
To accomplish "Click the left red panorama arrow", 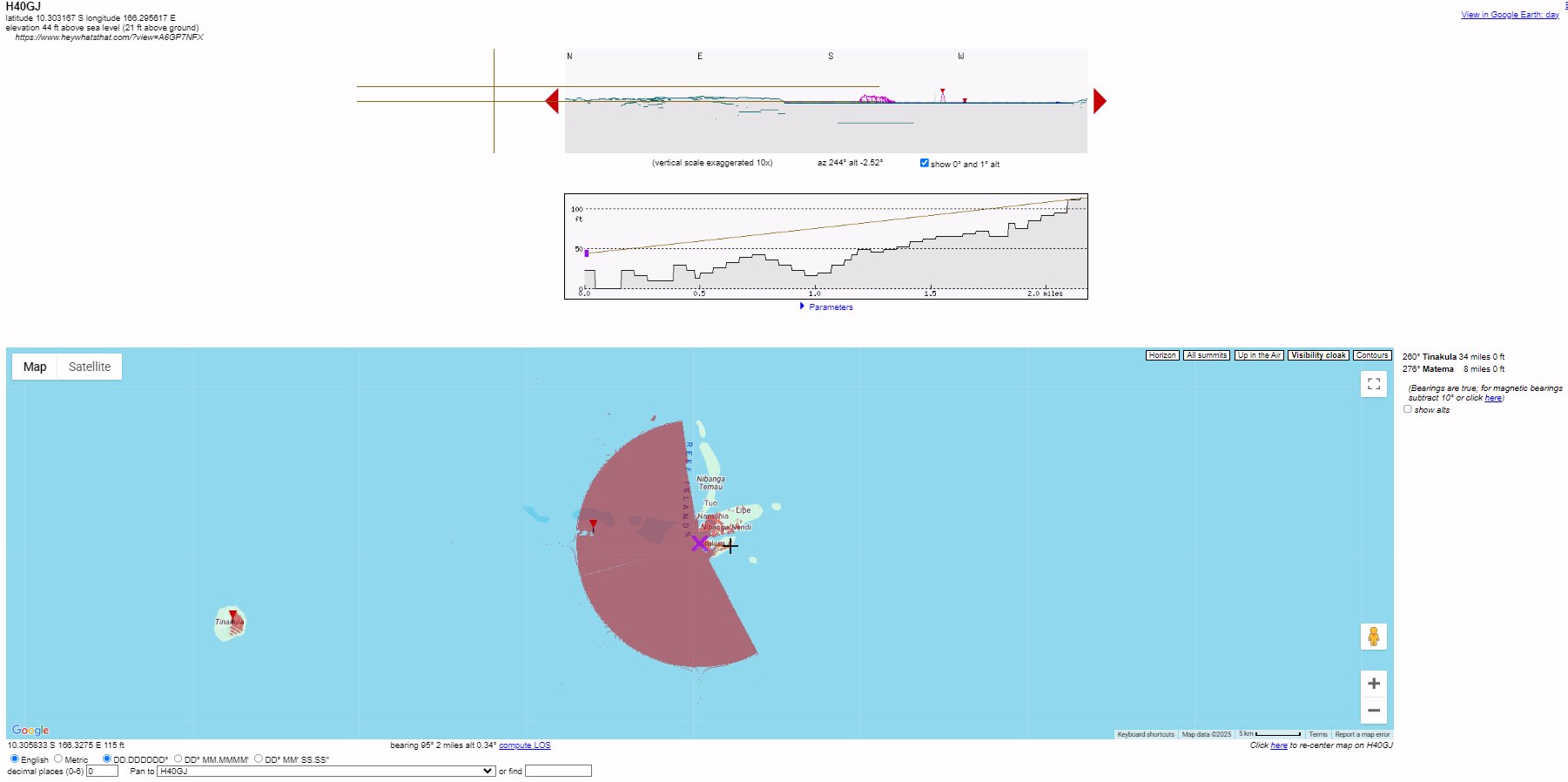I will [552, 101].
